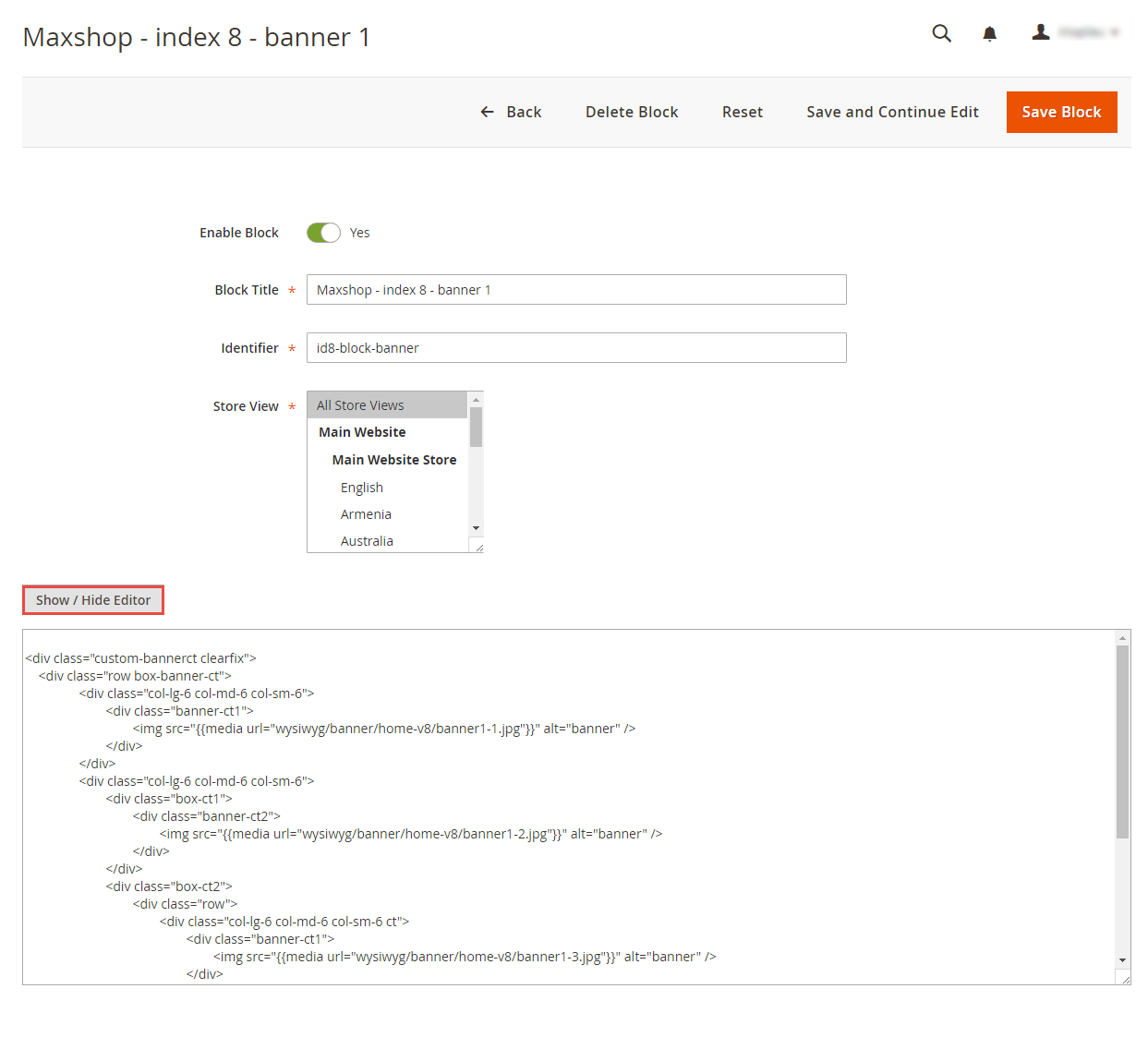Image resolution: width=1148 pixels, height=1037 pixels.
Task: Click inside the HTML content textarea
Action: (x=569, y=807)
